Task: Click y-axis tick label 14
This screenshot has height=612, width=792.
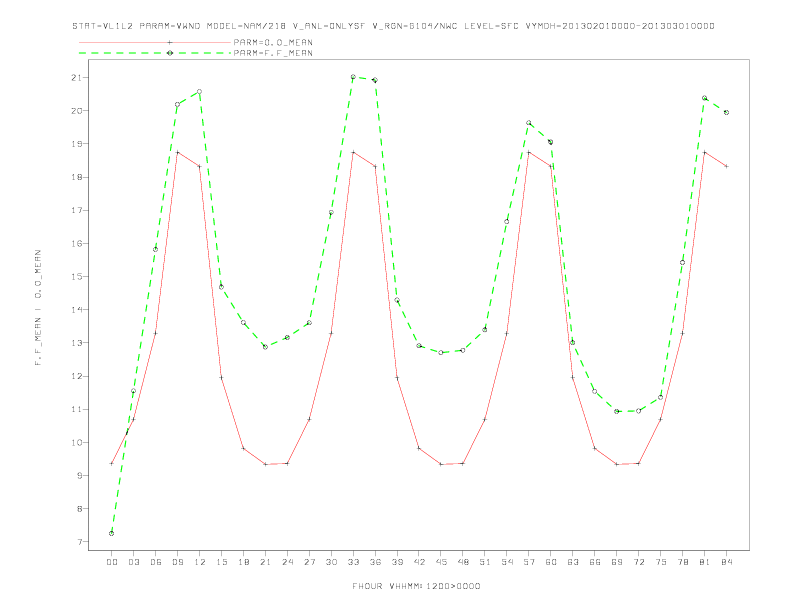Action: tap(76, 310)
